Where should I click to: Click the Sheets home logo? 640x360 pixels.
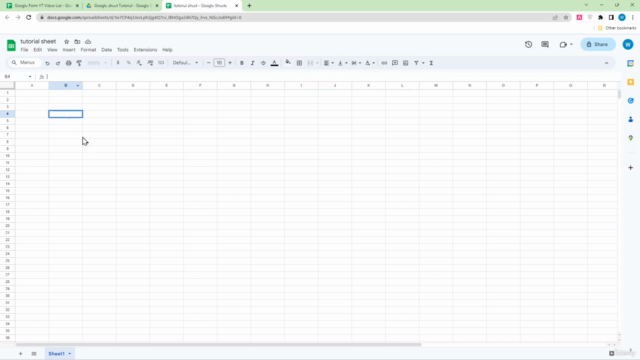pos(11,45)
